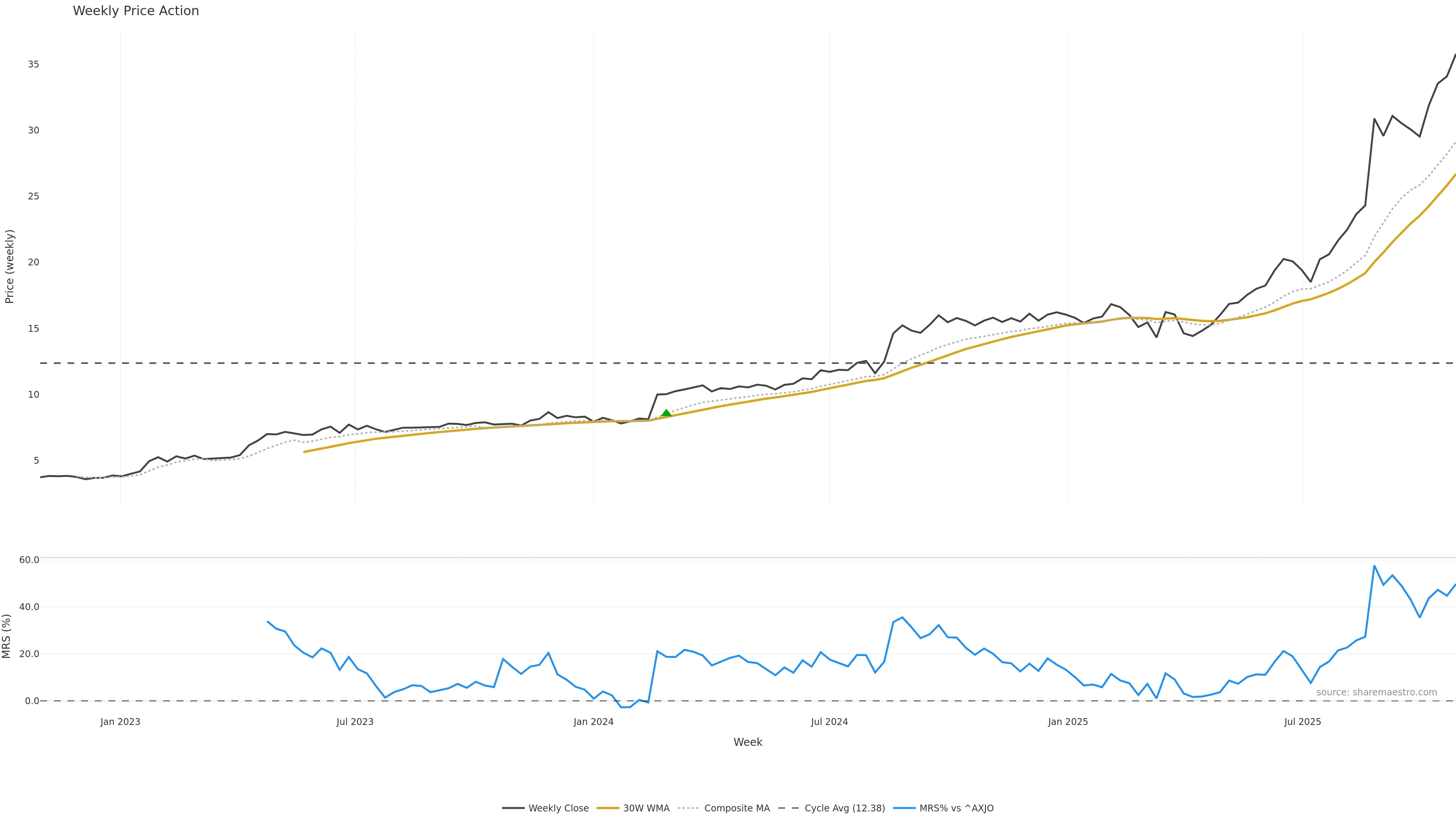This screenshot has height=819, width=1456.
Task: Toggle Composite MA in the legend
Action: [736, 808]
